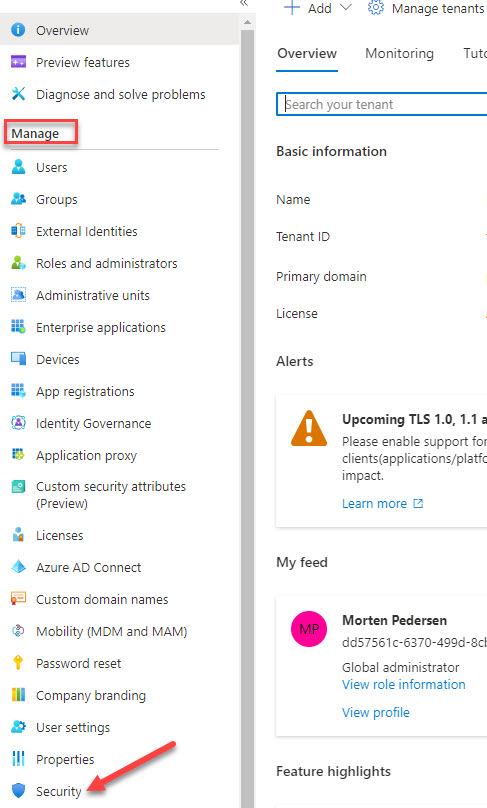
Task: Select the Overview tab
Action: [307, 53]
